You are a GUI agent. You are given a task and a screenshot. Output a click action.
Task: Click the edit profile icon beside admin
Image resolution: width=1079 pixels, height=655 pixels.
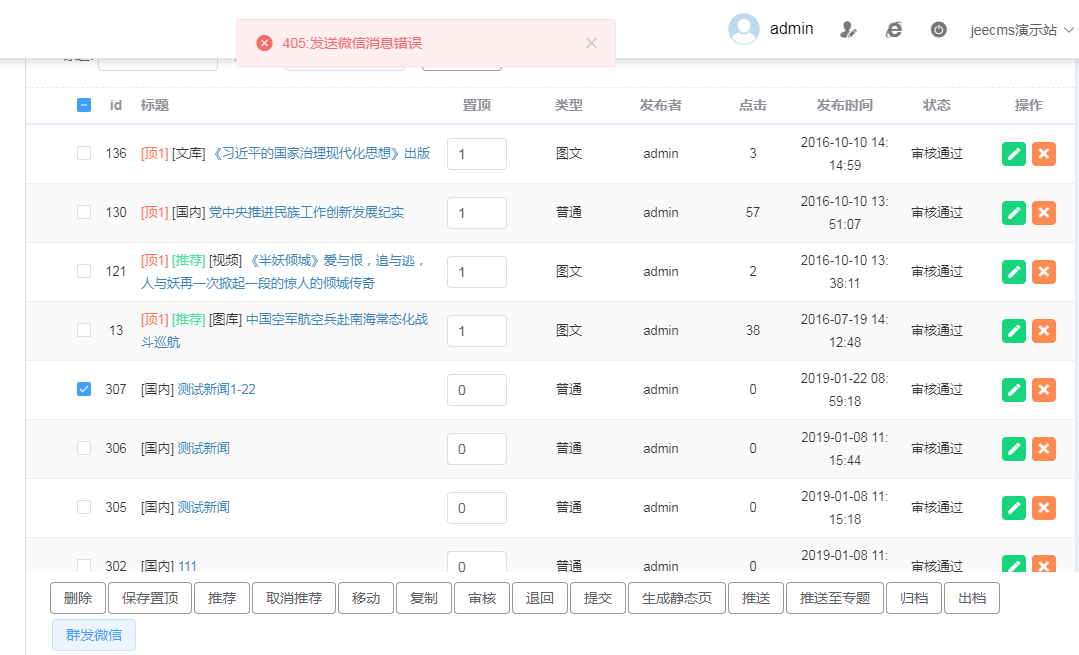(848, 30)
